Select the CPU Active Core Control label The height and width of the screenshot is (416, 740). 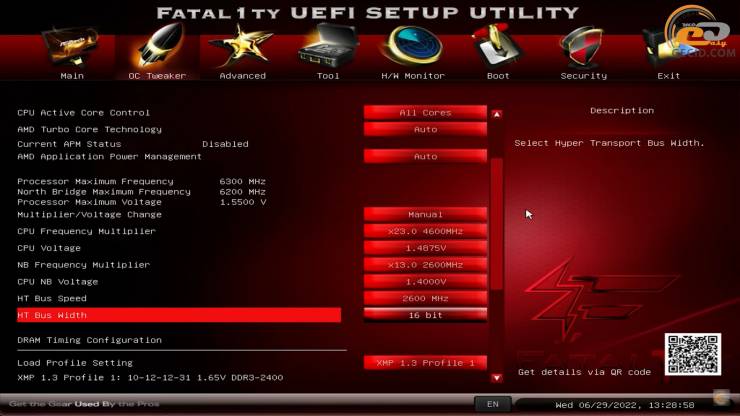click(x=84, y=113)
